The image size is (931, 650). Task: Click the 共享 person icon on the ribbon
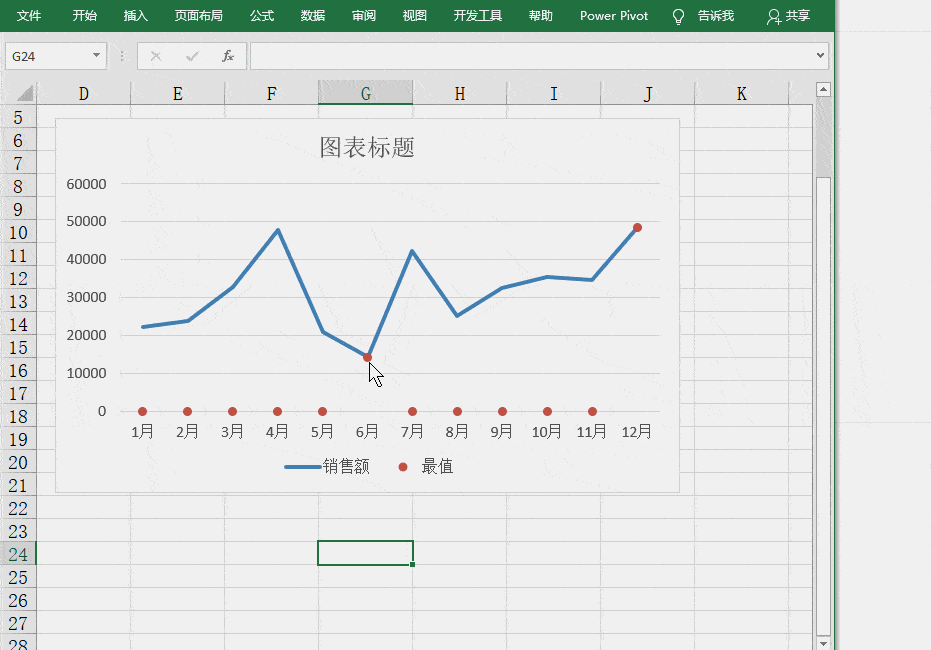(x=774, y=16)
